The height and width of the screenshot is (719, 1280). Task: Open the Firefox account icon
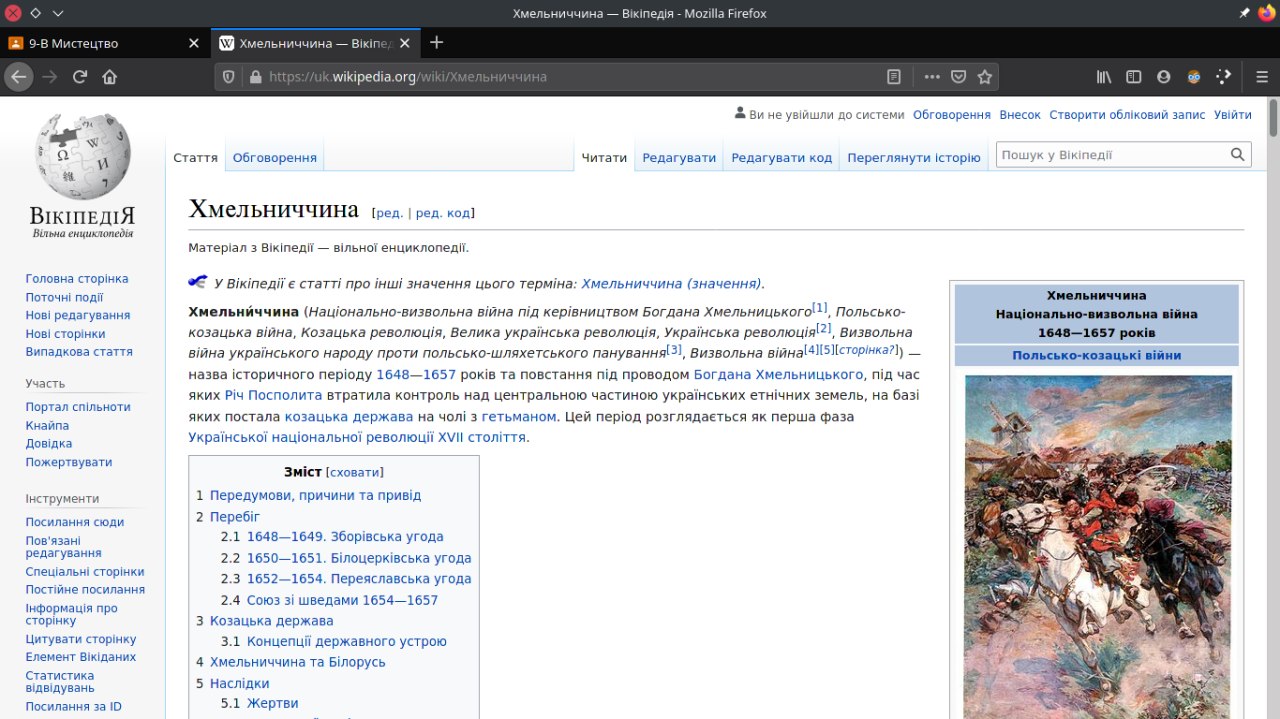pos(1163,76)
